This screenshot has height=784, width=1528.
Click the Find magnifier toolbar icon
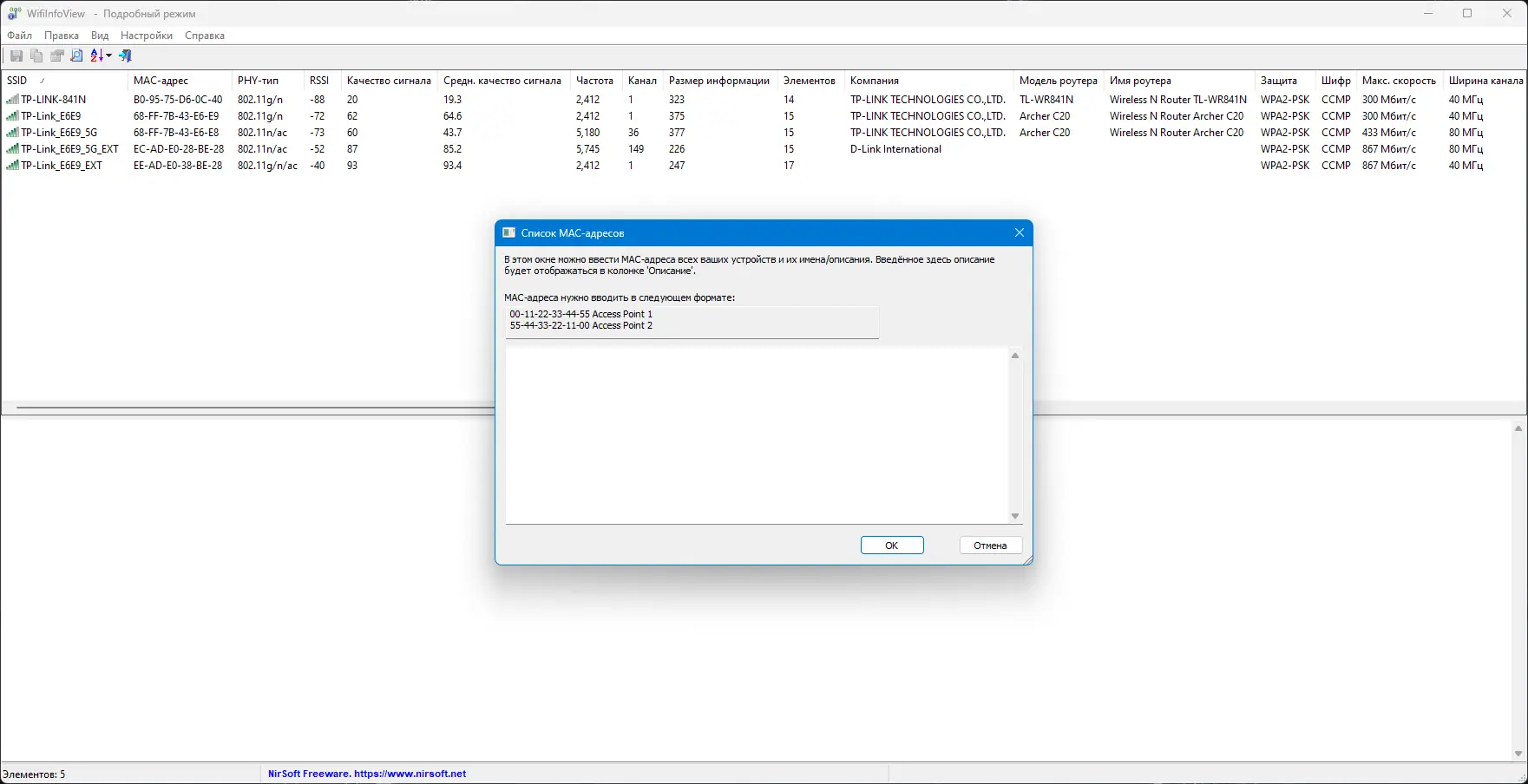click(x=76, y=56)
